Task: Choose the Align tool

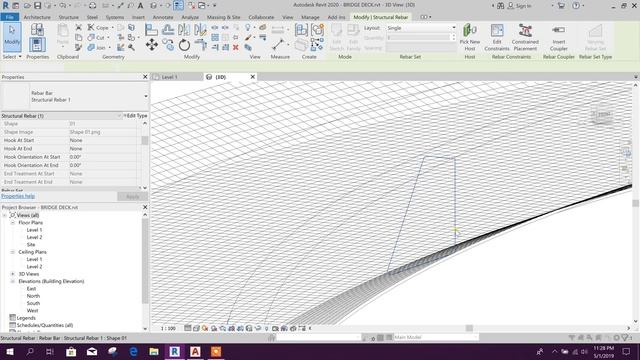Action: [151, 30]
